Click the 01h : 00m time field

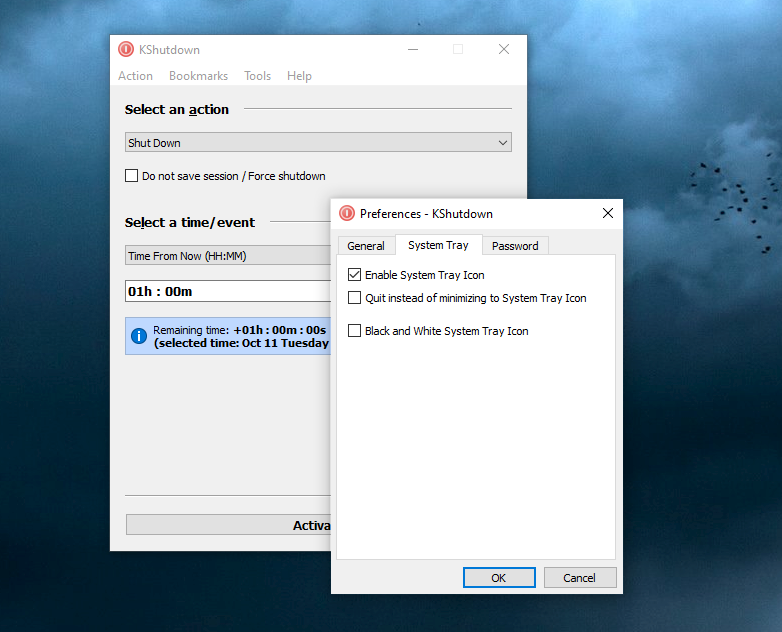(x=228, y=291)
